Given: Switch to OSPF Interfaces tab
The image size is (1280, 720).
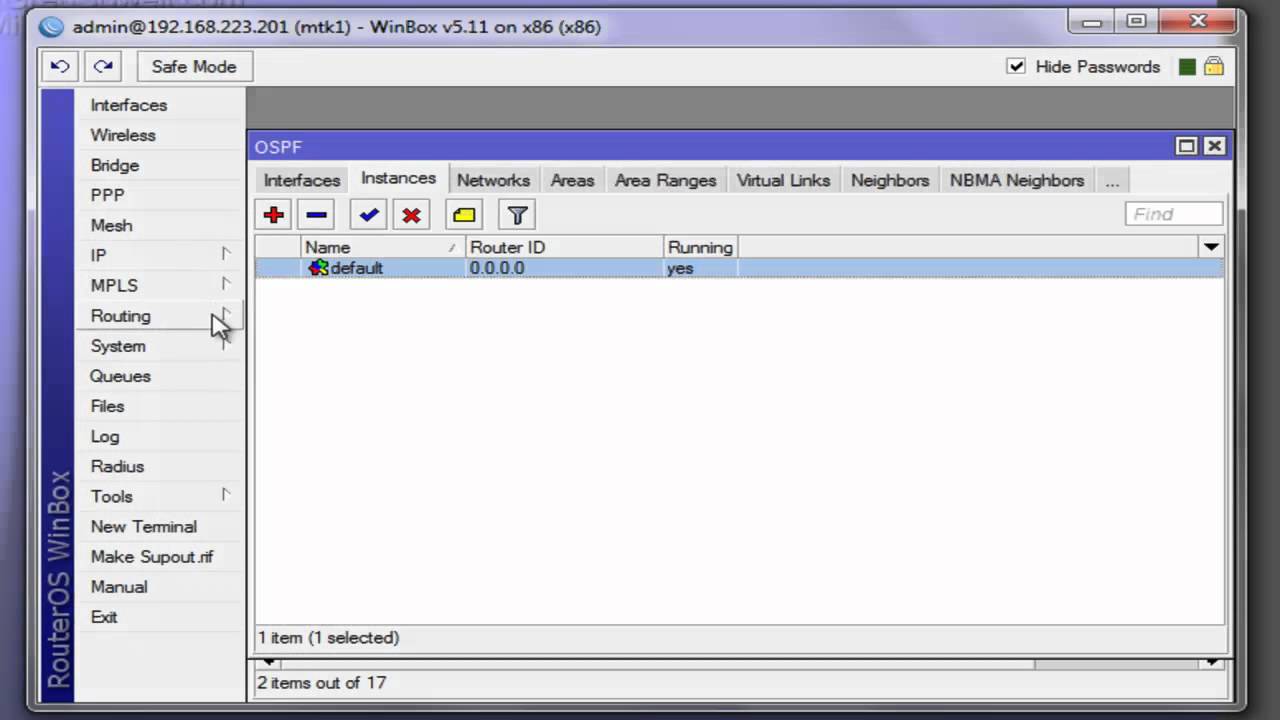Looking at the screenshot, I should pyautogui.click(x=302, y=181).
